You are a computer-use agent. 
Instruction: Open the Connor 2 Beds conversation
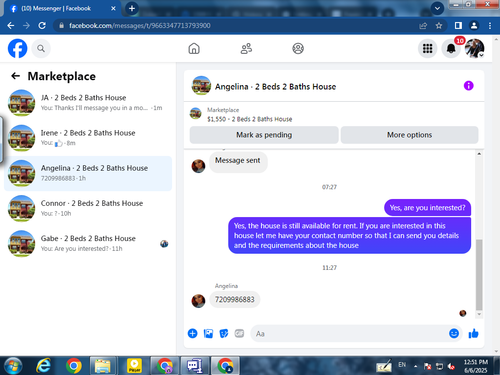[88, 208]
